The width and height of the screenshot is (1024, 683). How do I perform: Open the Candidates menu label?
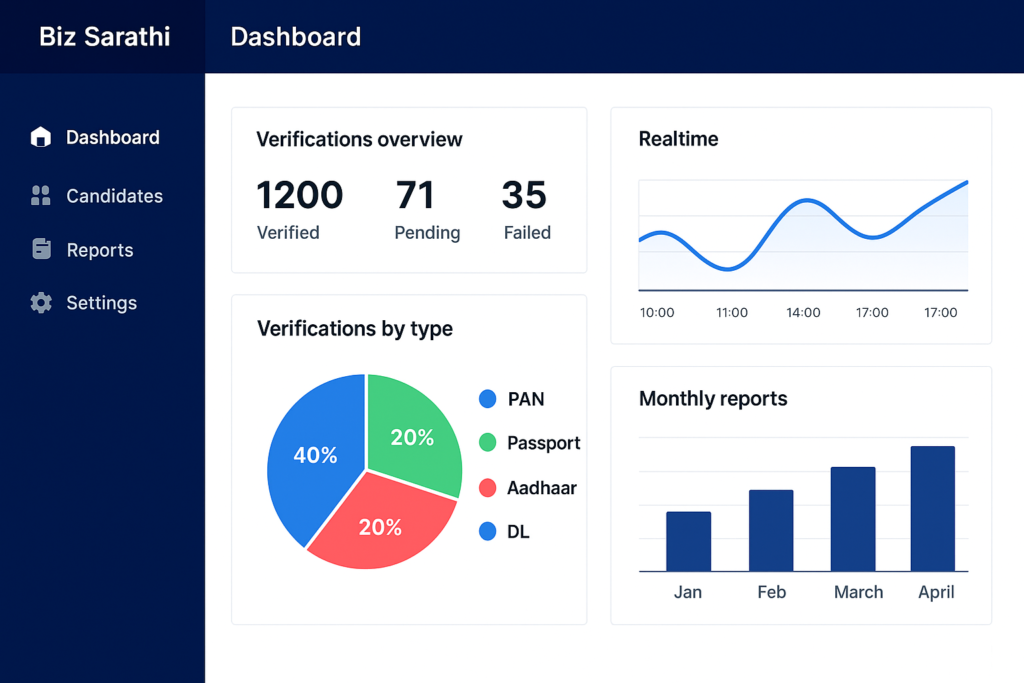pos(114,196)
